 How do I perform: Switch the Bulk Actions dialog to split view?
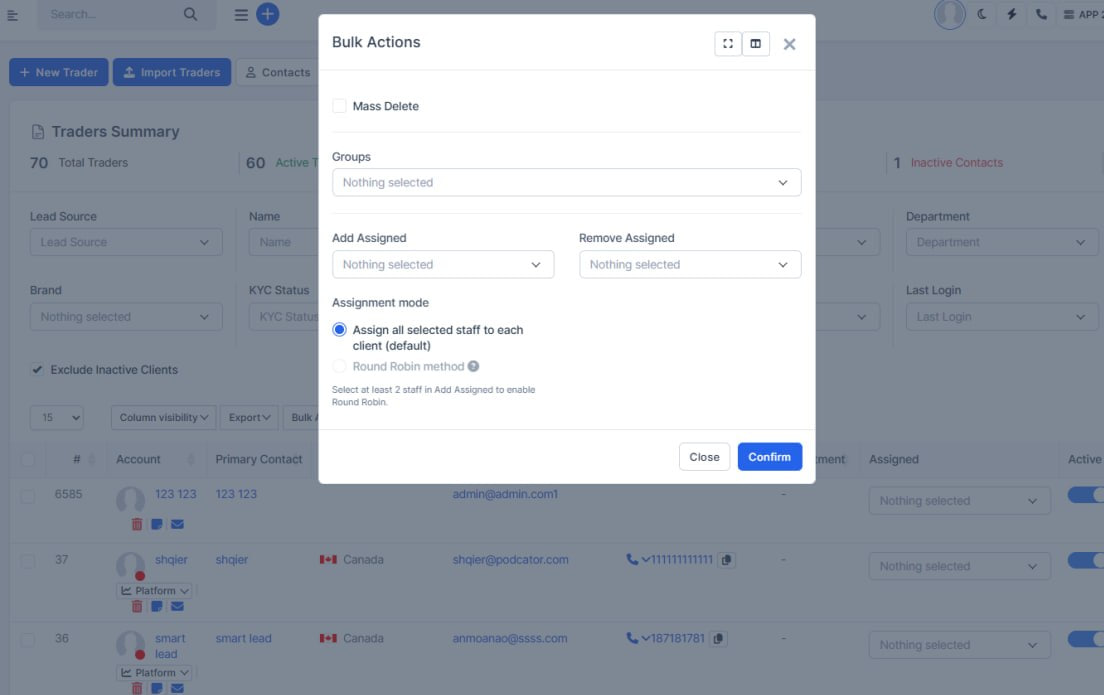(x=755, y=44)
